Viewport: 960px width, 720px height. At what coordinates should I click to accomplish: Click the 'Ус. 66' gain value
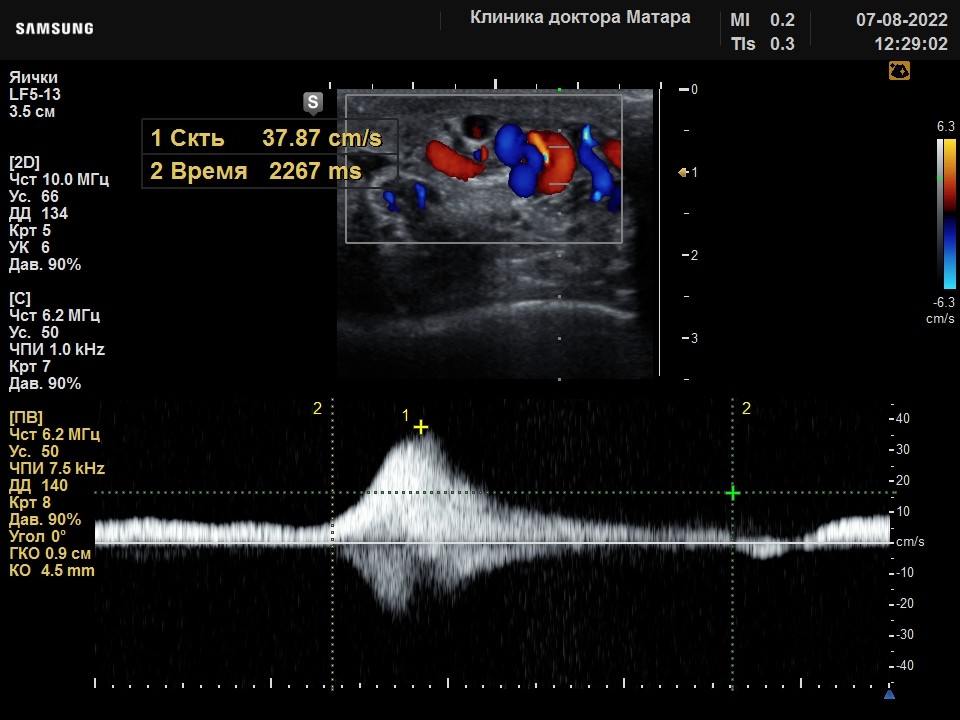click(34, 197)
